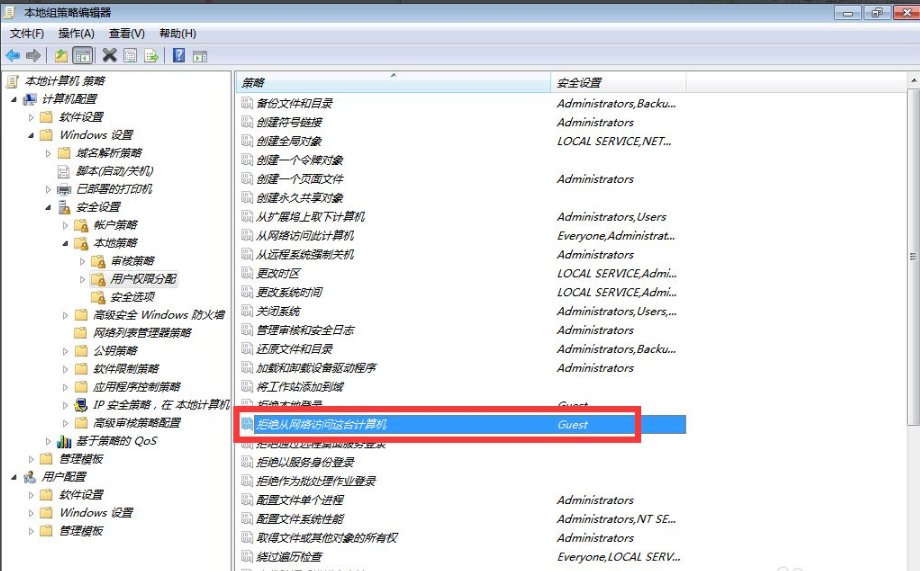
Task: Click the Forward arrow toolbar icon
Action: [33, 56]
